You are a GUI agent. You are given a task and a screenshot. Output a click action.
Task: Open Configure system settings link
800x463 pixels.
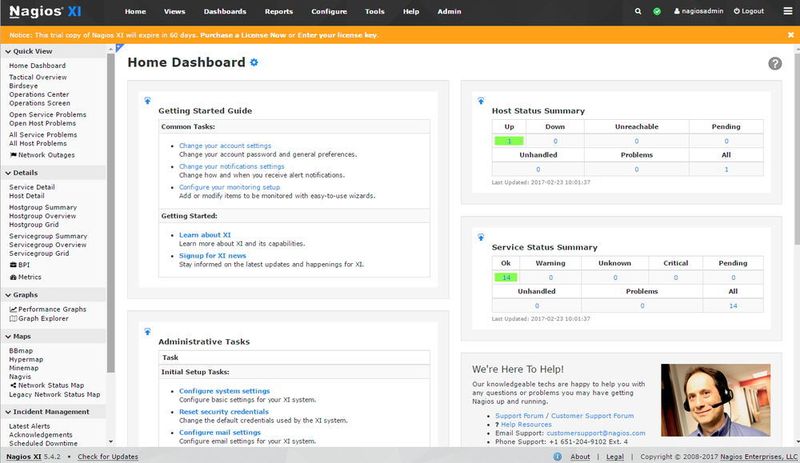pos(224,391)
